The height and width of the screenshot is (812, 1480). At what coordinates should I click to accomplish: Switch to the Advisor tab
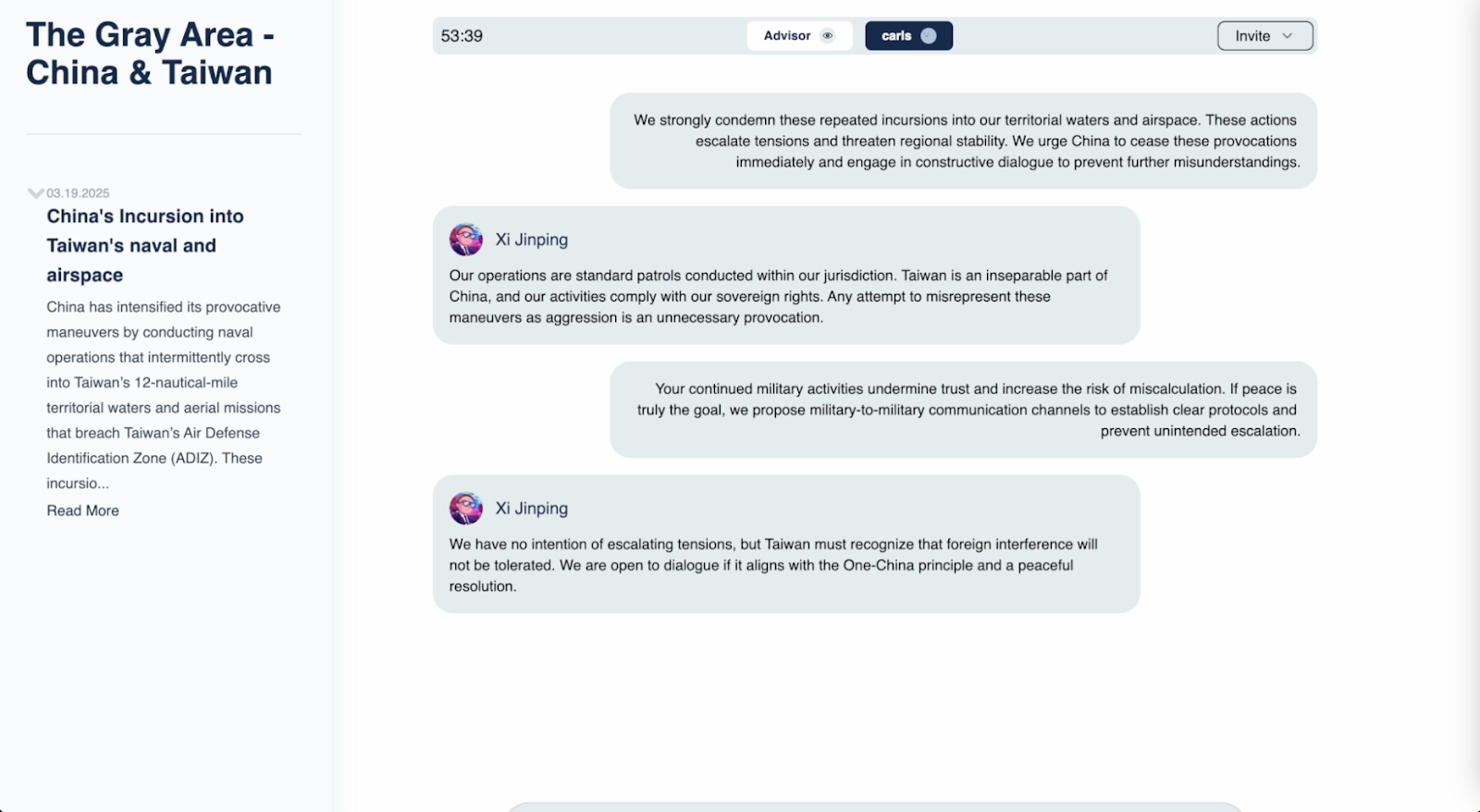tap(799, 36)
